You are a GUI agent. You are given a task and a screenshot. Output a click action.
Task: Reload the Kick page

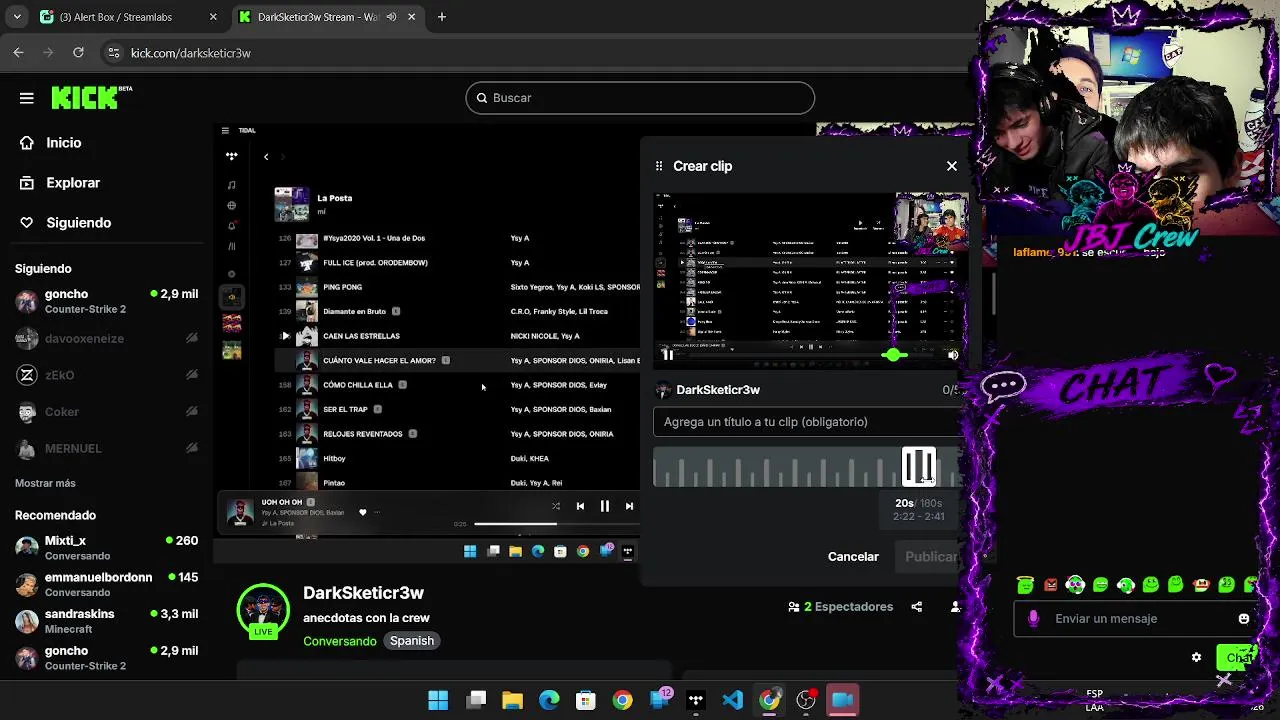pyautogui.click(x=78, y=53)
